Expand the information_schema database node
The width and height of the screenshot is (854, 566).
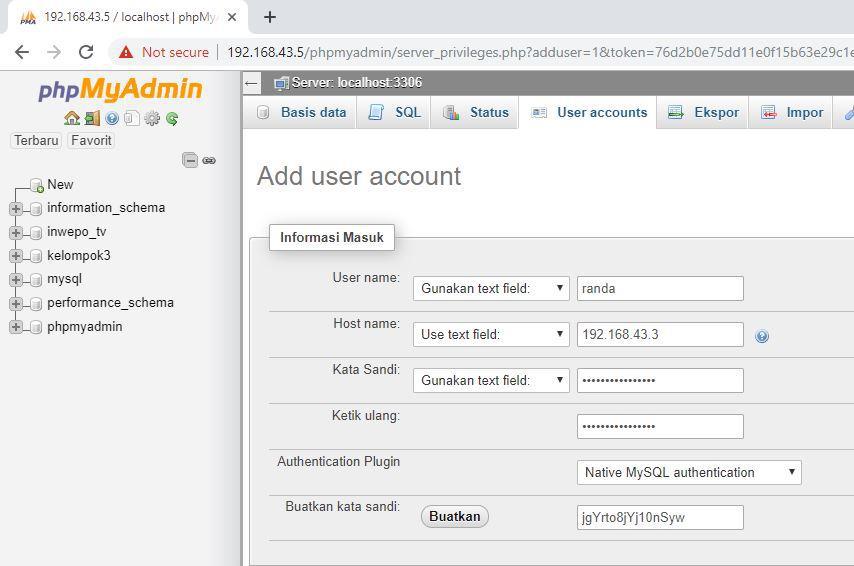pyautogui.click(x=16, y=209)
